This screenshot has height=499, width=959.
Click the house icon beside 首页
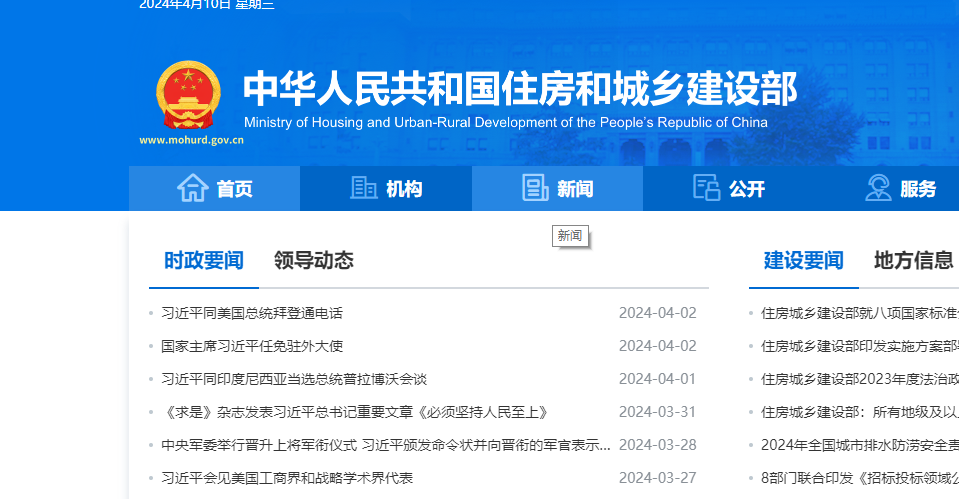[x=192, y=188]
